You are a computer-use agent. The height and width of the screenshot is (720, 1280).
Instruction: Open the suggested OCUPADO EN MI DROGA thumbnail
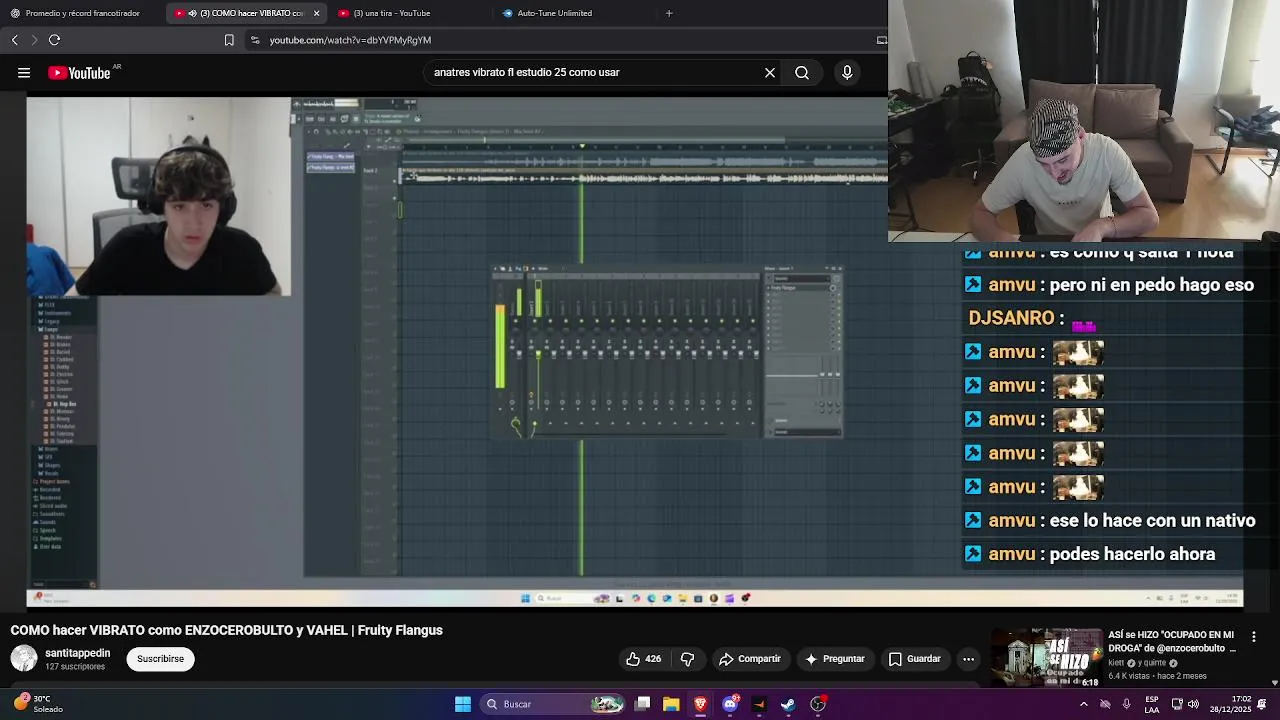[x=1046, y=657]
